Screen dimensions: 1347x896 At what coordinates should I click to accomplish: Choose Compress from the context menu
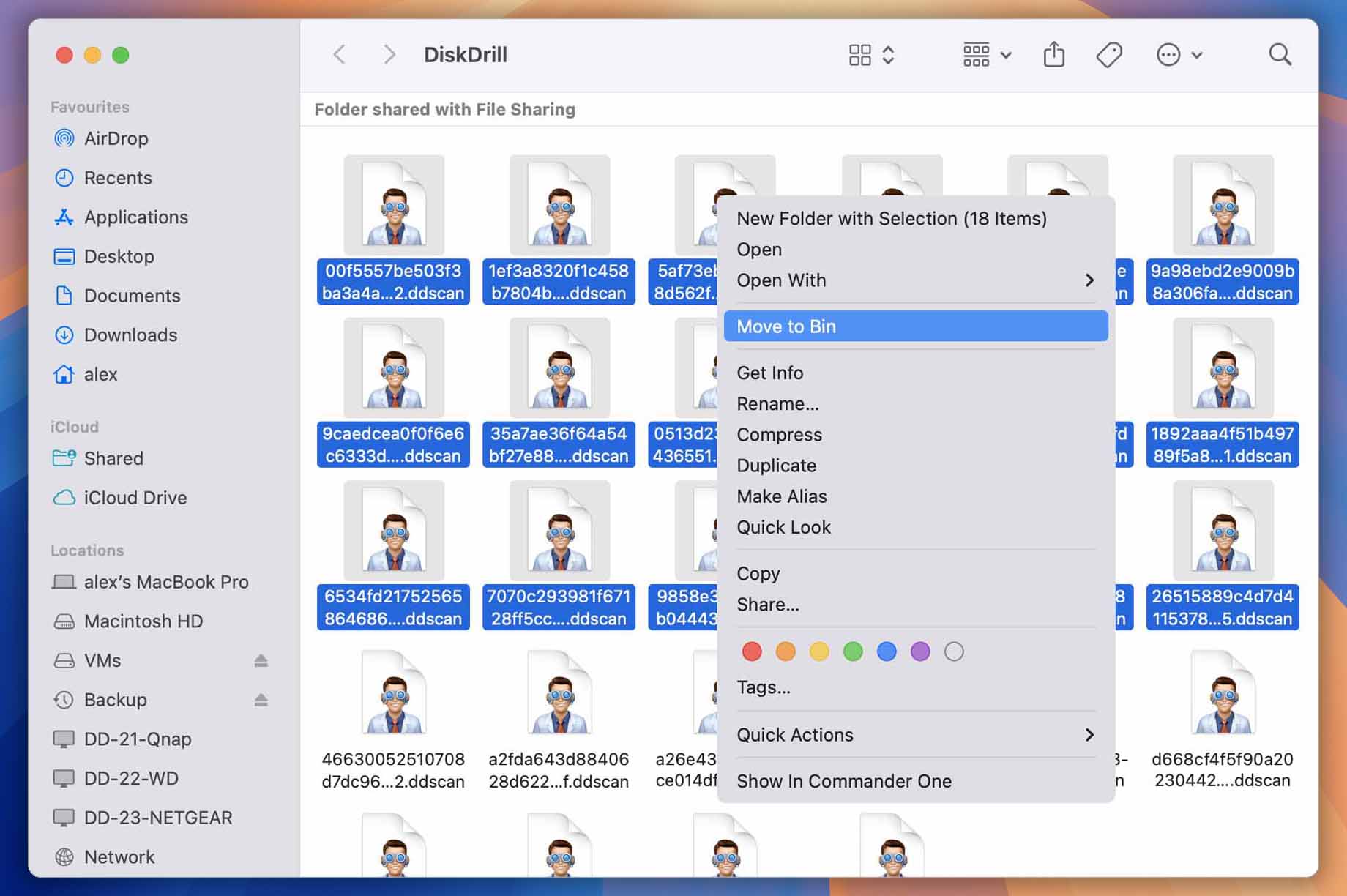point(915,435)
